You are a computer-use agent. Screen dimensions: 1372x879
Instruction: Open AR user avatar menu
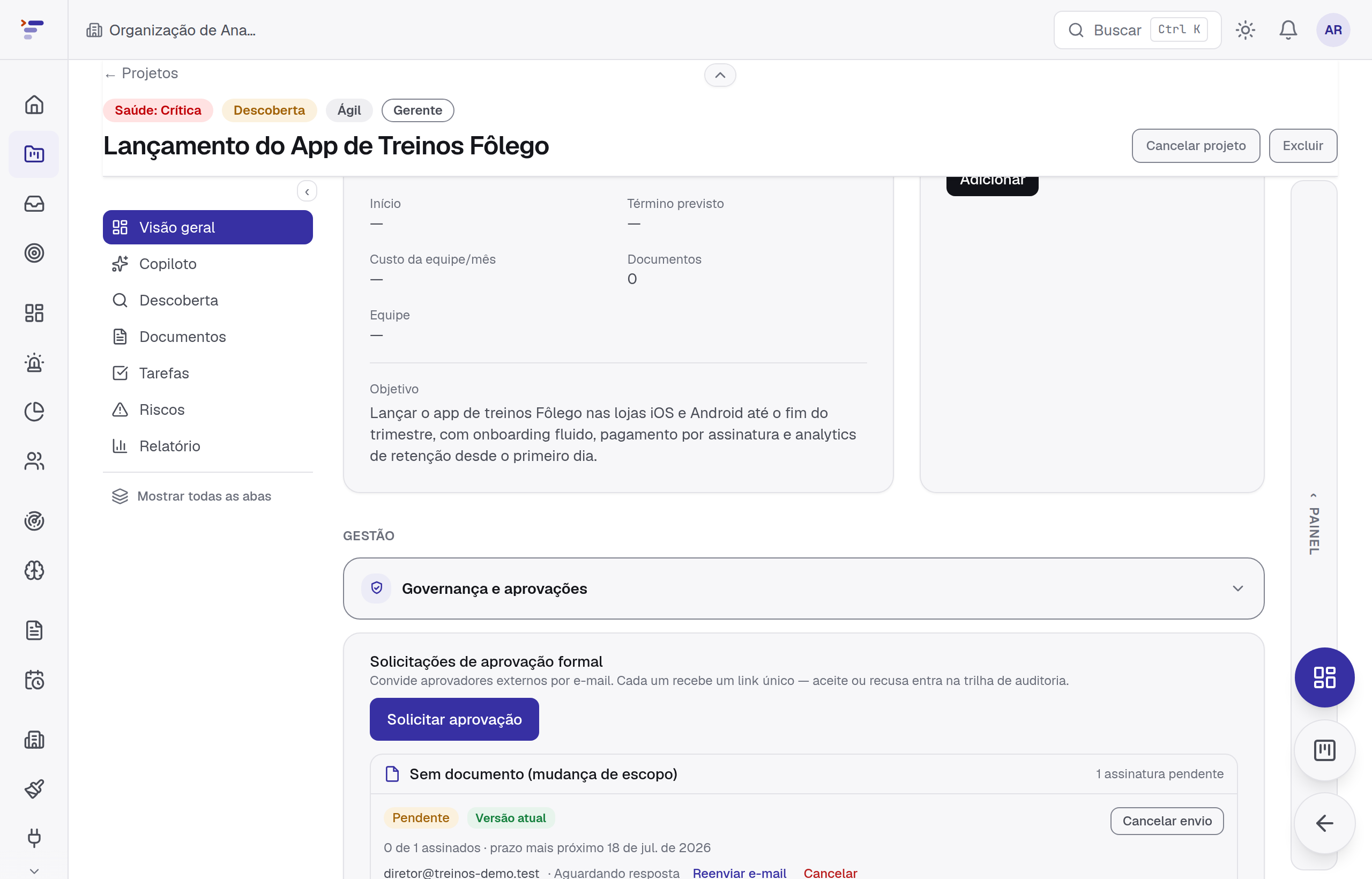1333,29
